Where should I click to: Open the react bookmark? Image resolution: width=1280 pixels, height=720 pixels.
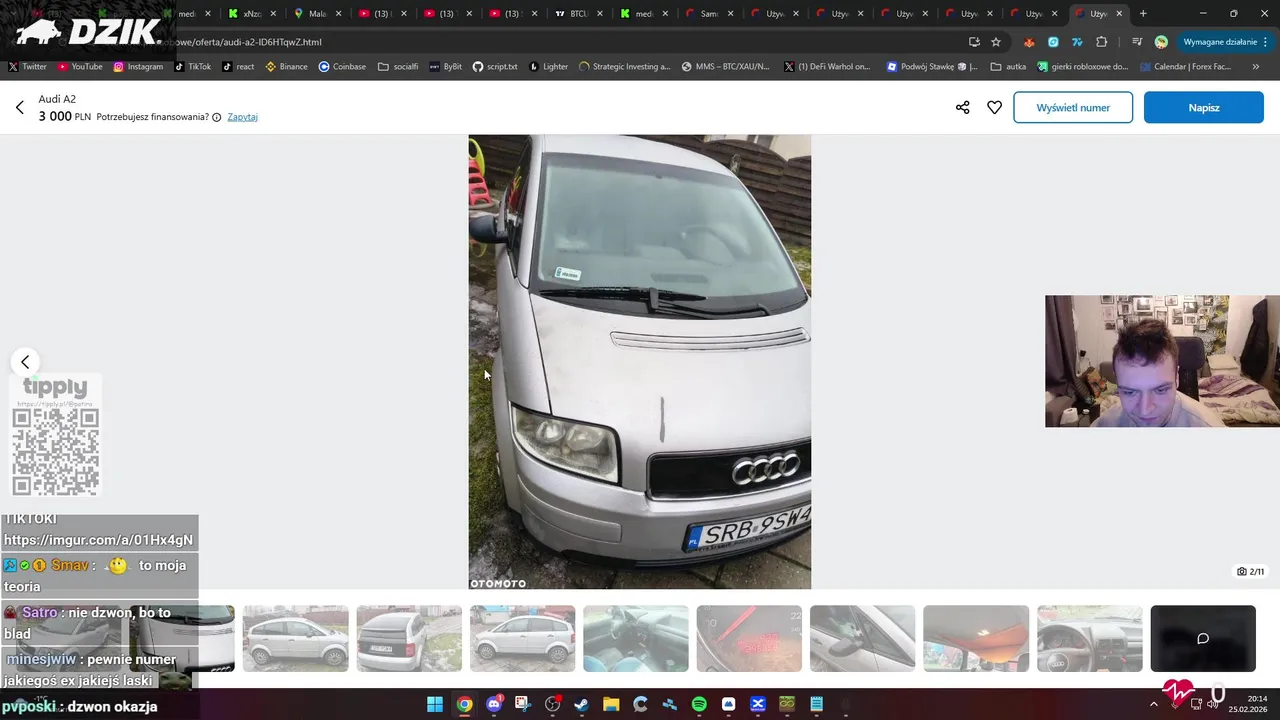238,67
